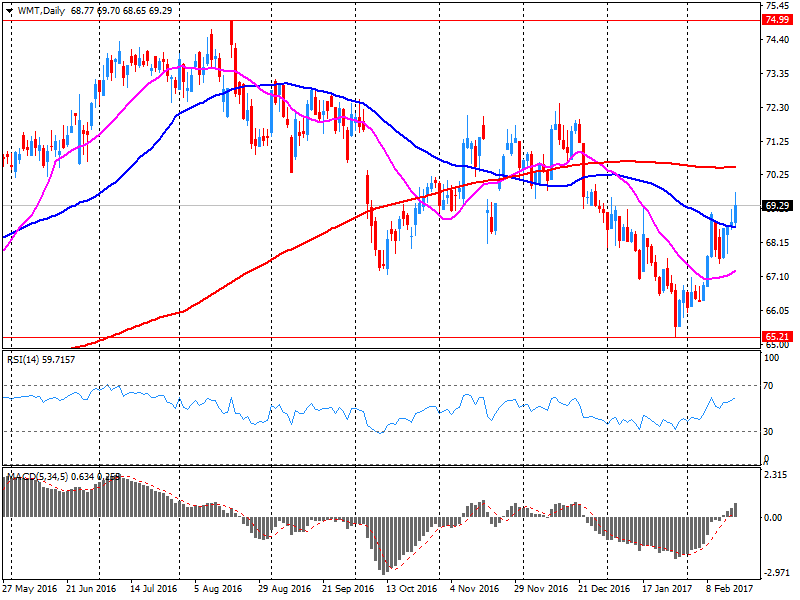800x600 pixels.
Task: Click the 72.30 price scale value
Action: pos(778,108)
